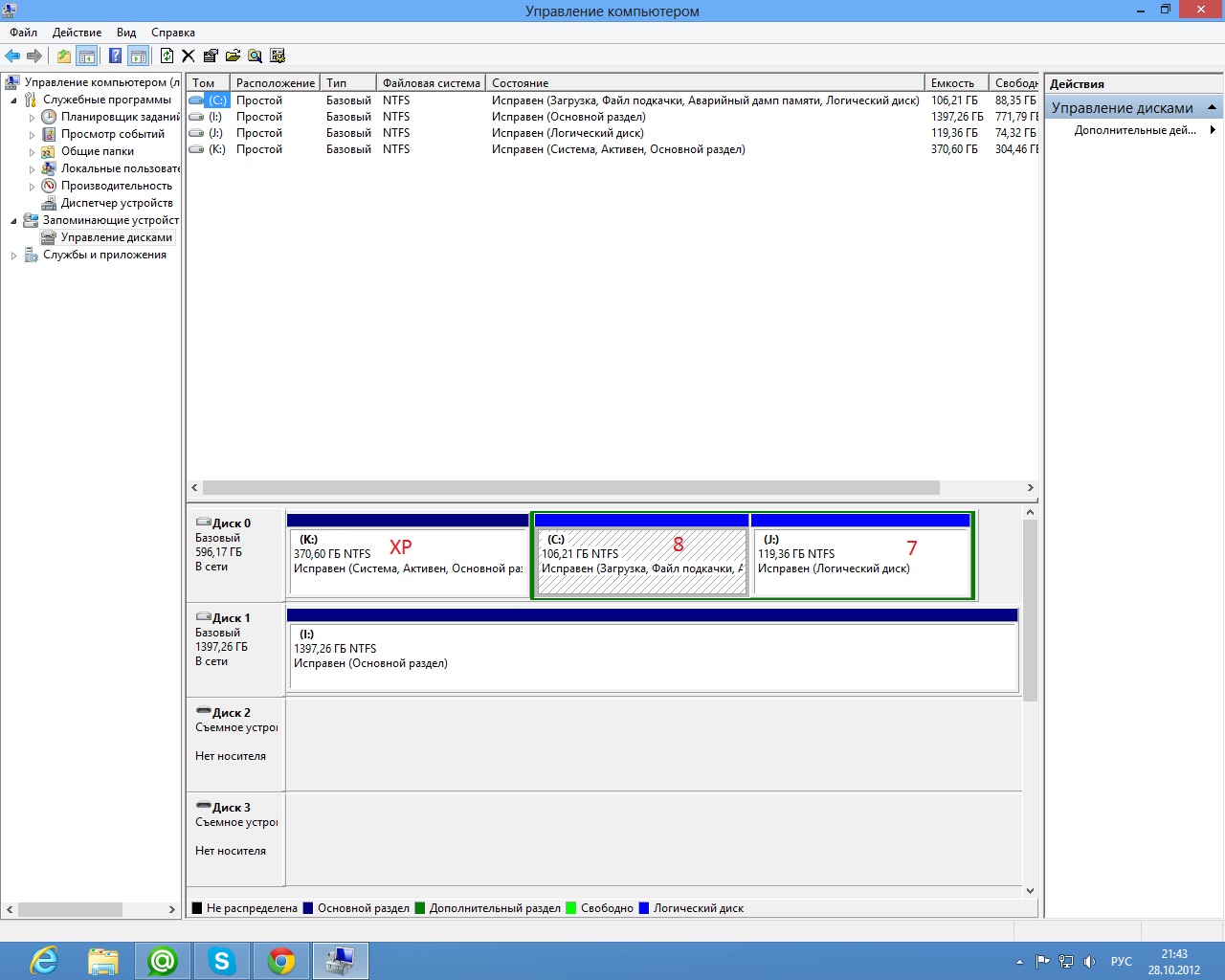Click the Диск 0 label box
This screenshot has height=980, width=1225.
(235, 553)
